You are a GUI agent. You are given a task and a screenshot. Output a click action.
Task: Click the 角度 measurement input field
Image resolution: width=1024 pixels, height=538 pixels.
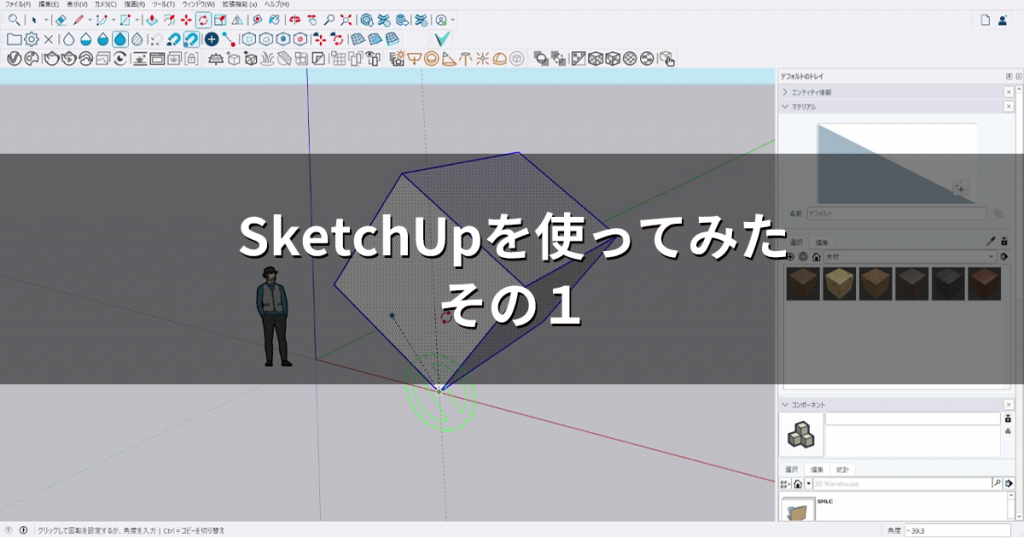coord(960,530)
